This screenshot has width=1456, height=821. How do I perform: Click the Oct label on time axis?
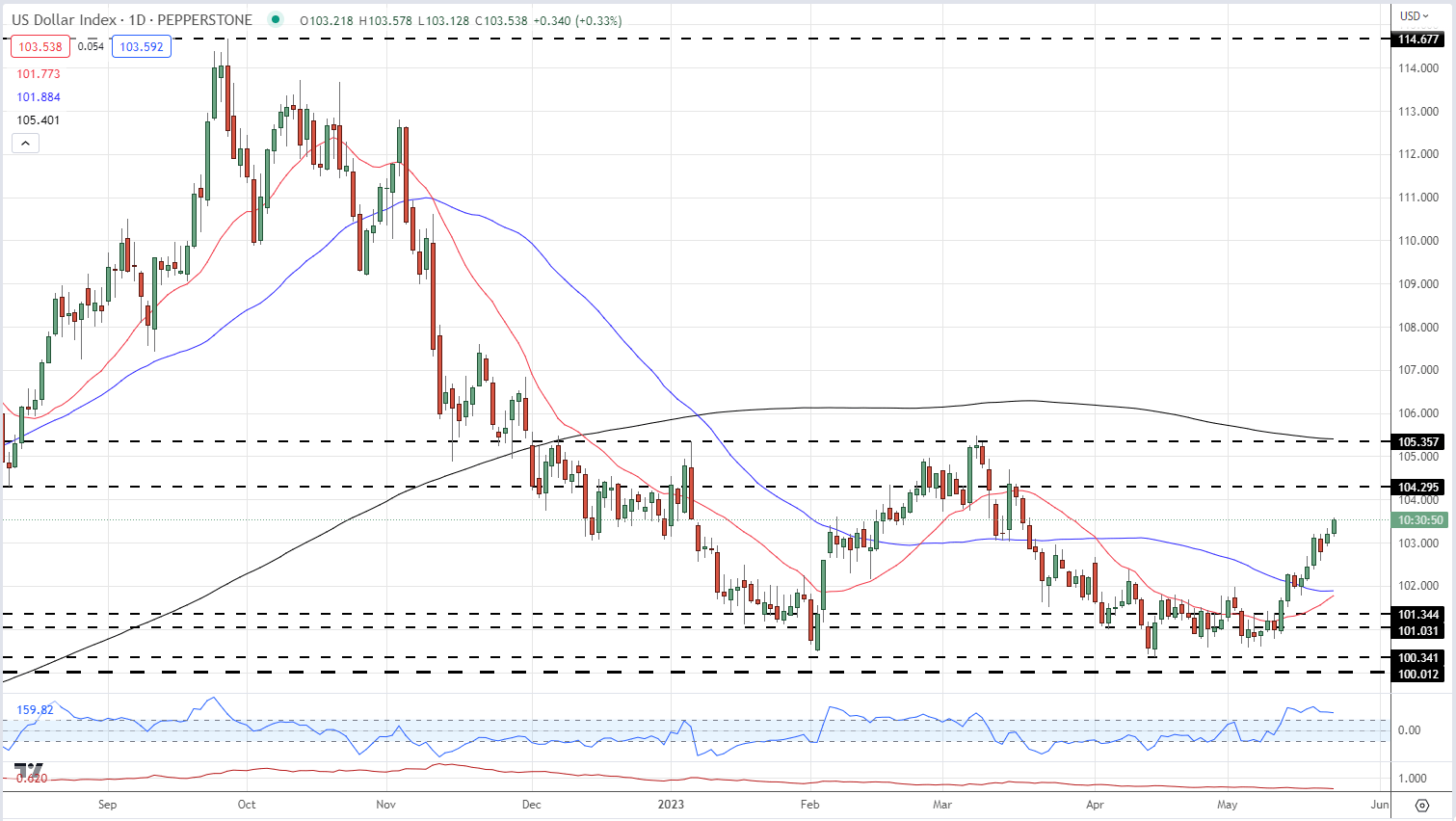click(247, 805)
